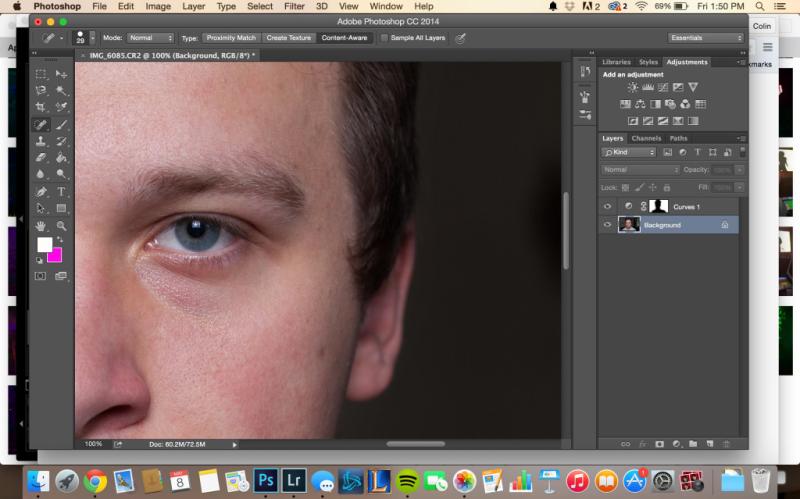The image size is (800, 499).
Task: Click the magenta background color swatch
Action: pos(54,255)
